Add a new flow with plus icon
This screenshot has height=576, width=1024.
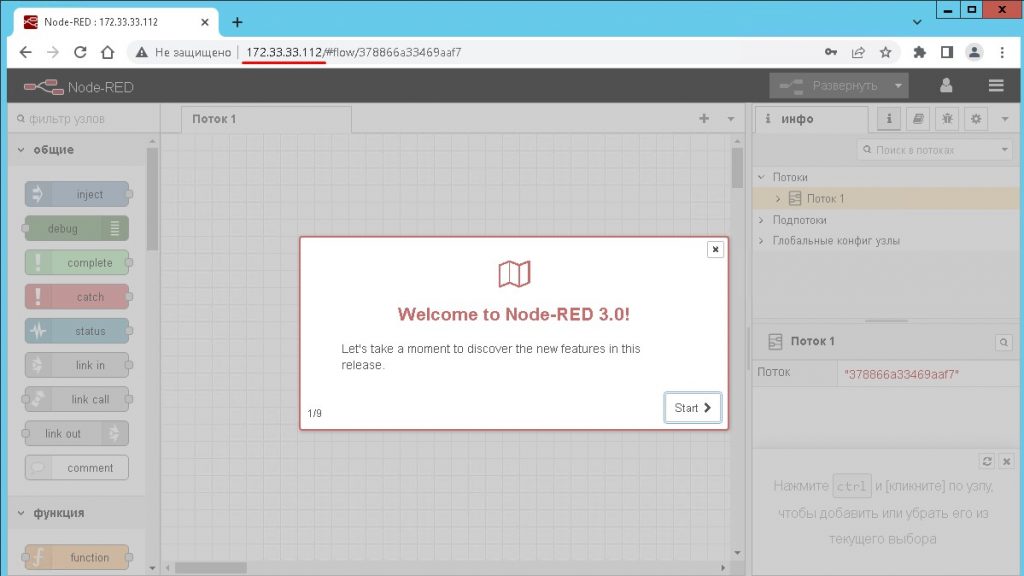click(704, 119)
